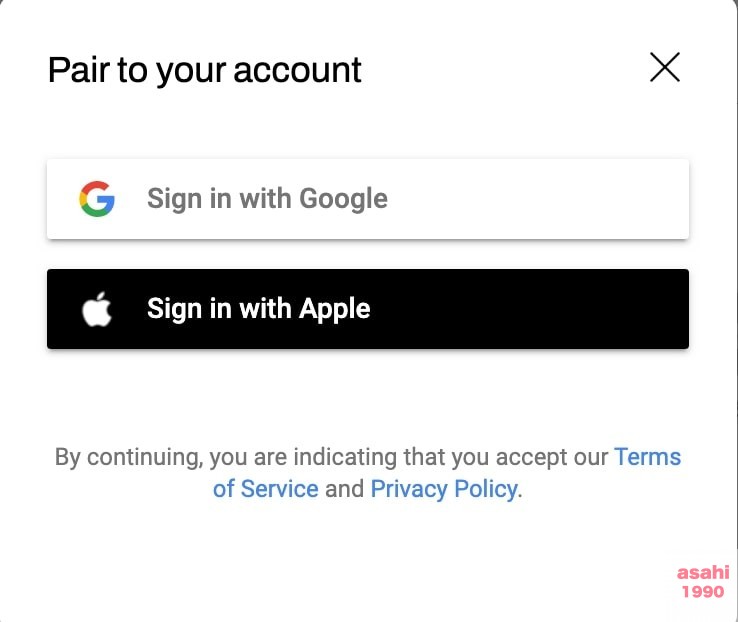The width and height of the screenshot is (738, 622).
Task: Open the Privacy Policy link
Action: point(444,489)
